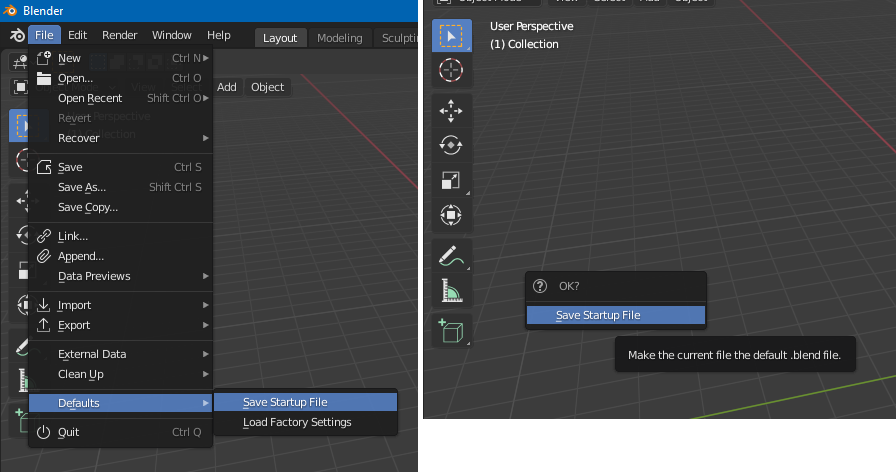Viewport: 896px width, 472px height.
Task: Expand the Import submenu
Action: (x=121, y=305)
